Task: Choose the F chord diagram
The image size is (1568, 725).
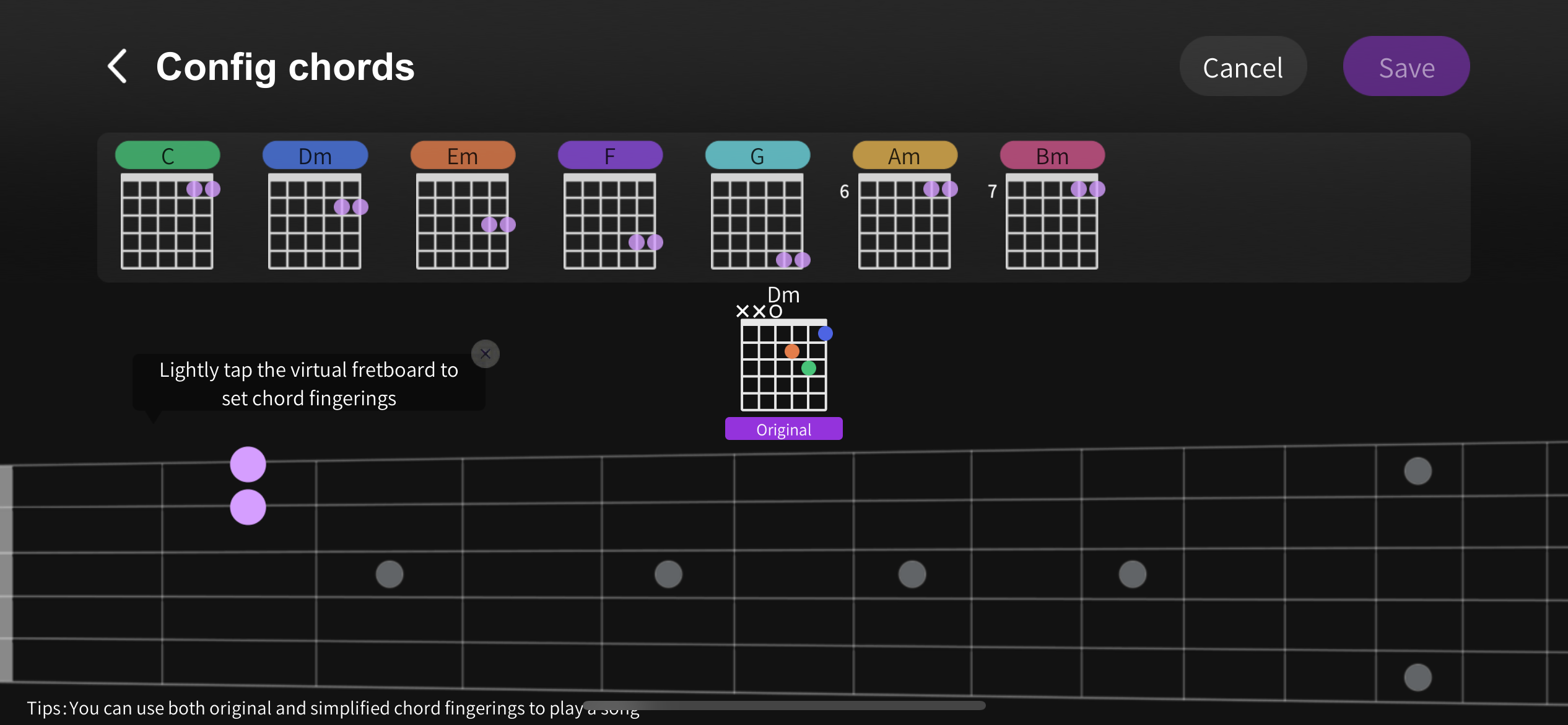Action: [609, 221]
